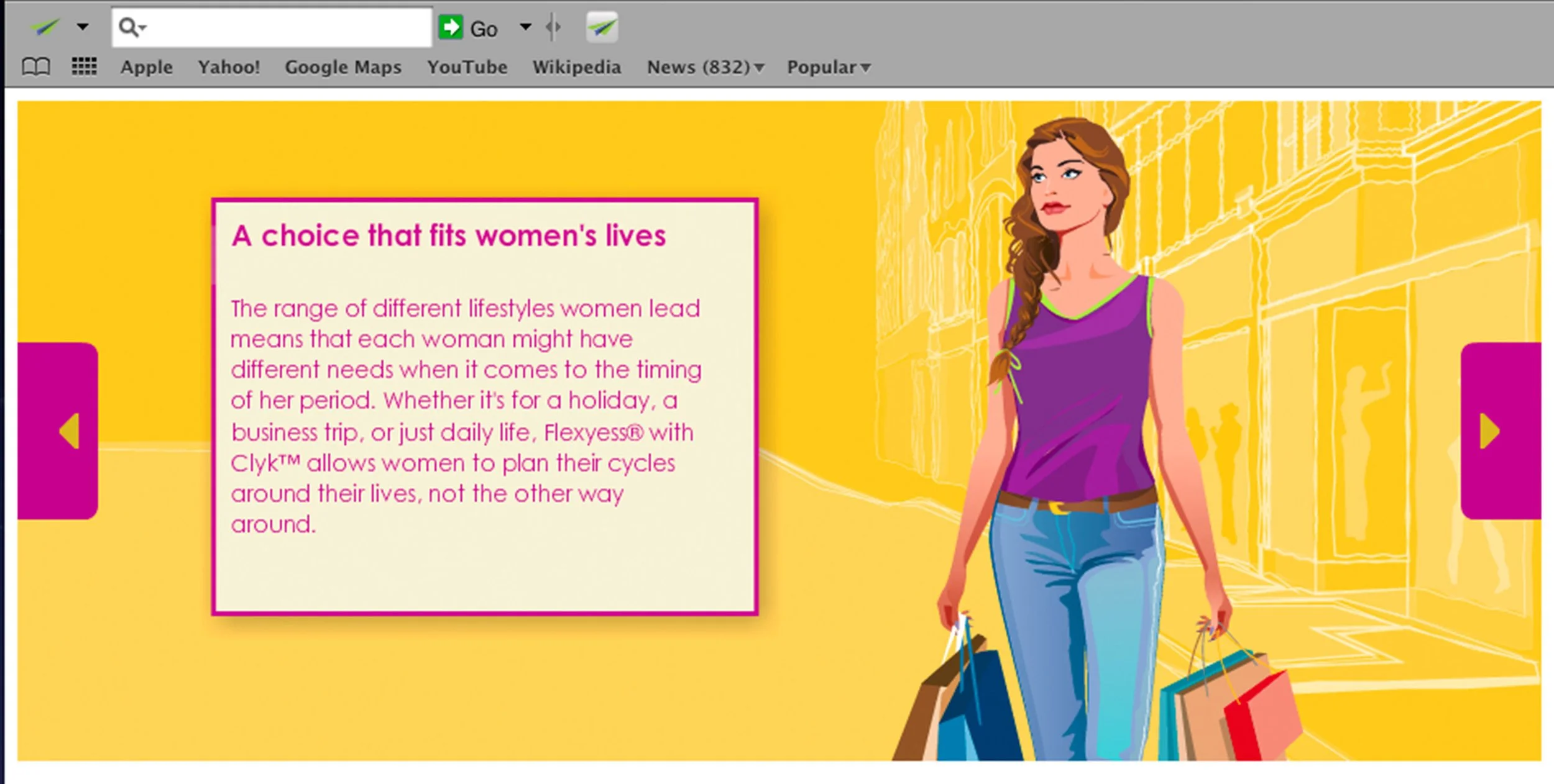Screen dimensions: 1554x784
Task: Click the green paper-plane toolbar logo
Action: [x=45, y=27]
